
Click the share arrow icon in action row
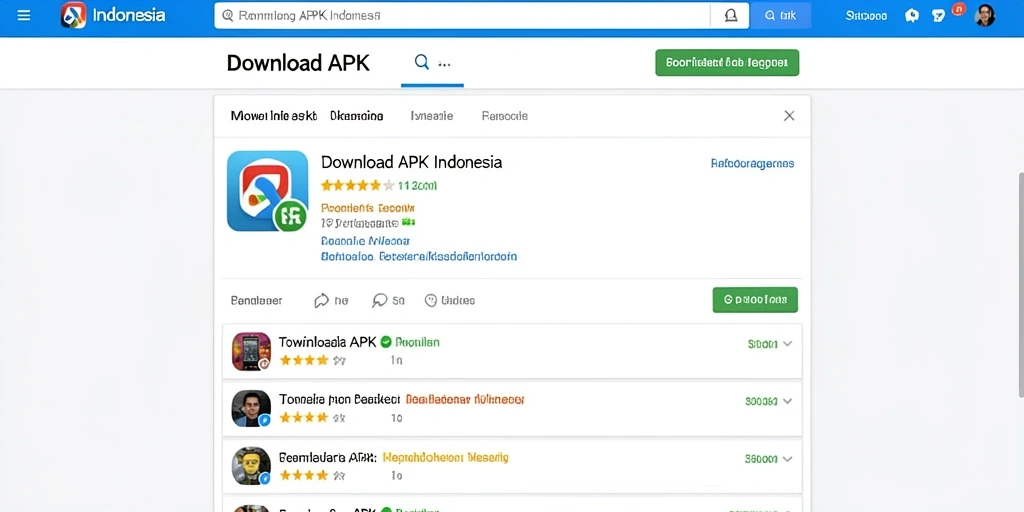coord(321,300)
